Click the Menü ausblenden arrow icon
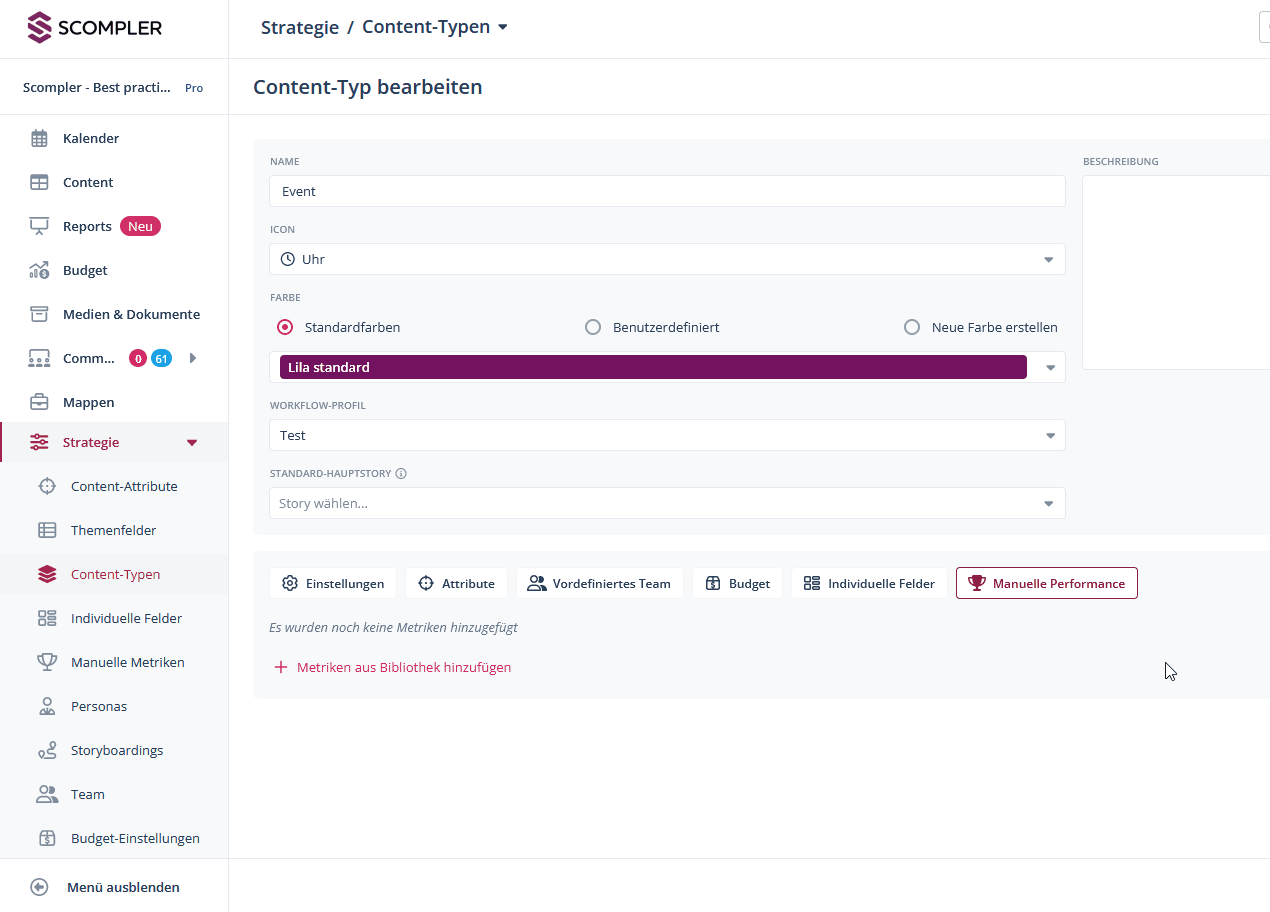 (x=39, y=887)
